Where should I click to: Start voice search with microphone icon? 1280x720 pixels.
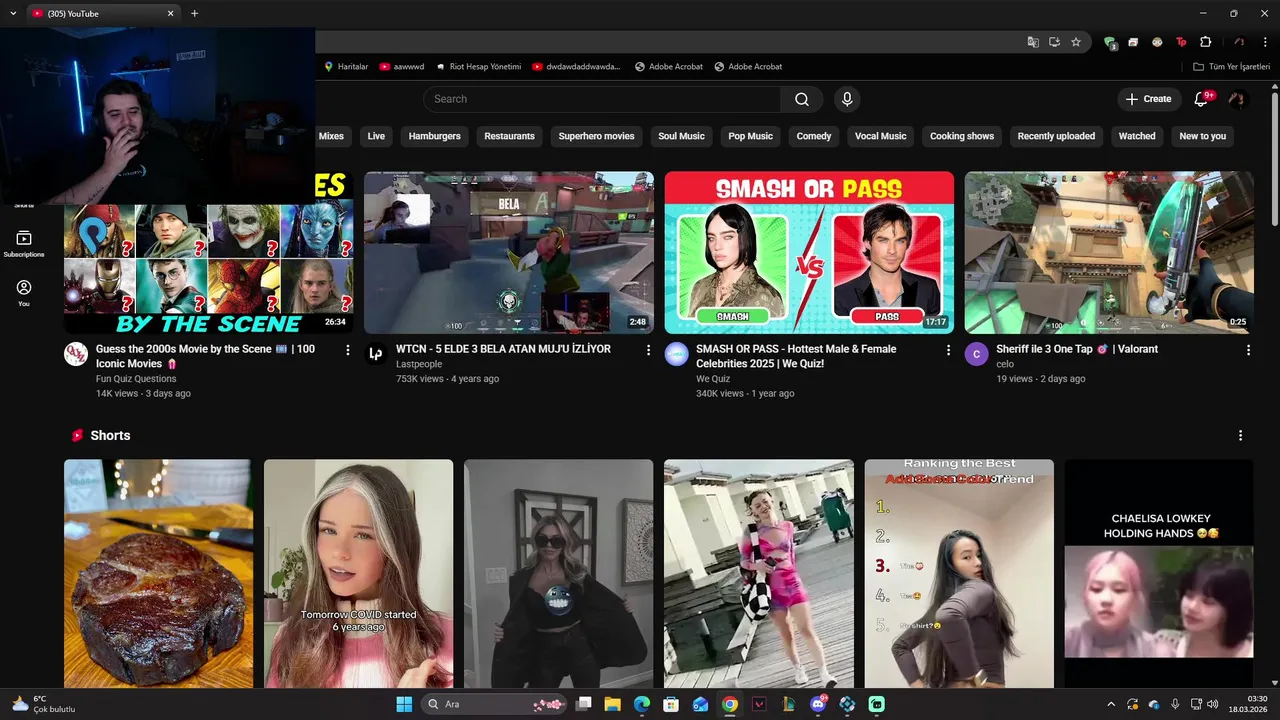tap(847, 99)
